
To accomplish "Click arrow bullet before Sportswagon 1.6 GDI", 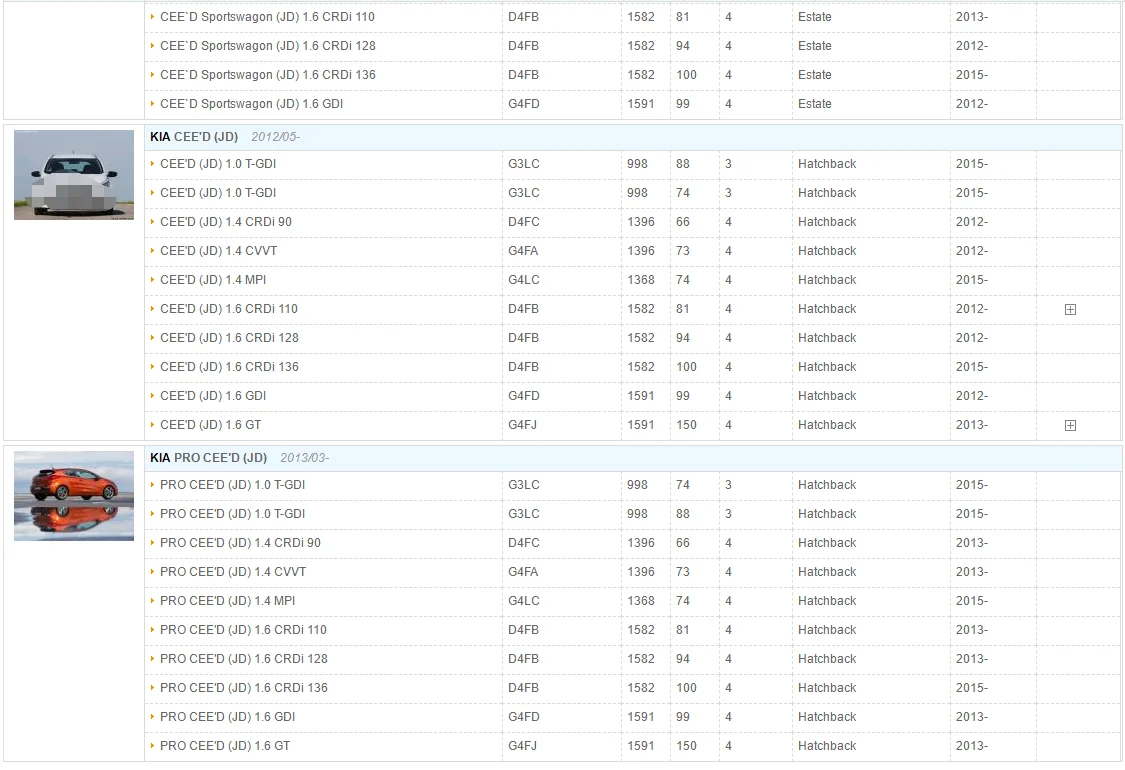I will coord(152,103).
